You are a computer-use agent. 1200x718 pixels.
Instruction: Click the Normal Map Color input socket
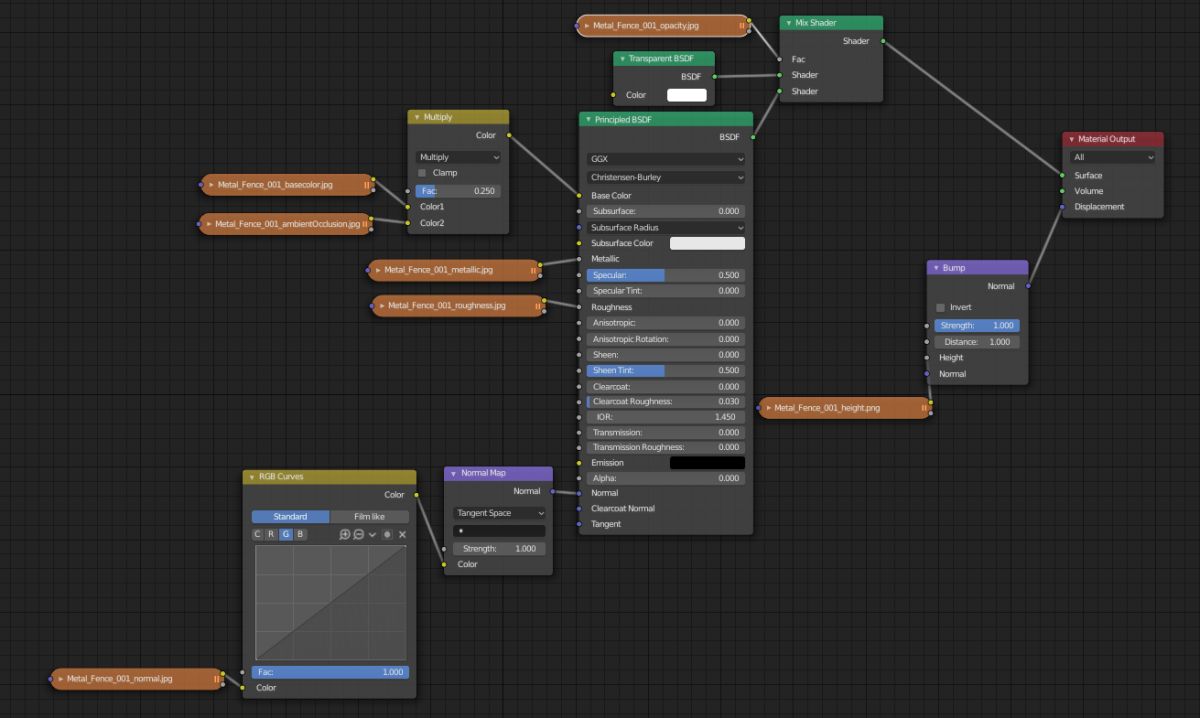(x=444, y=564)
